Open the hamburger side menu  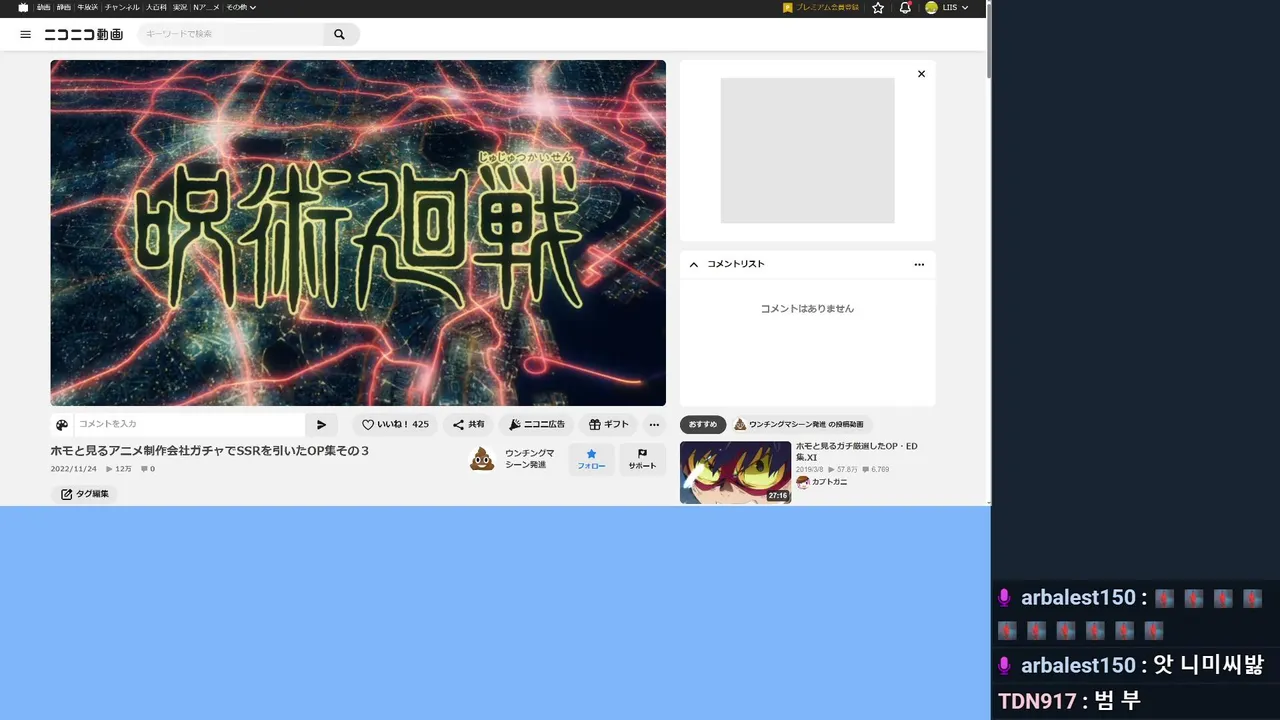(26, 34)
